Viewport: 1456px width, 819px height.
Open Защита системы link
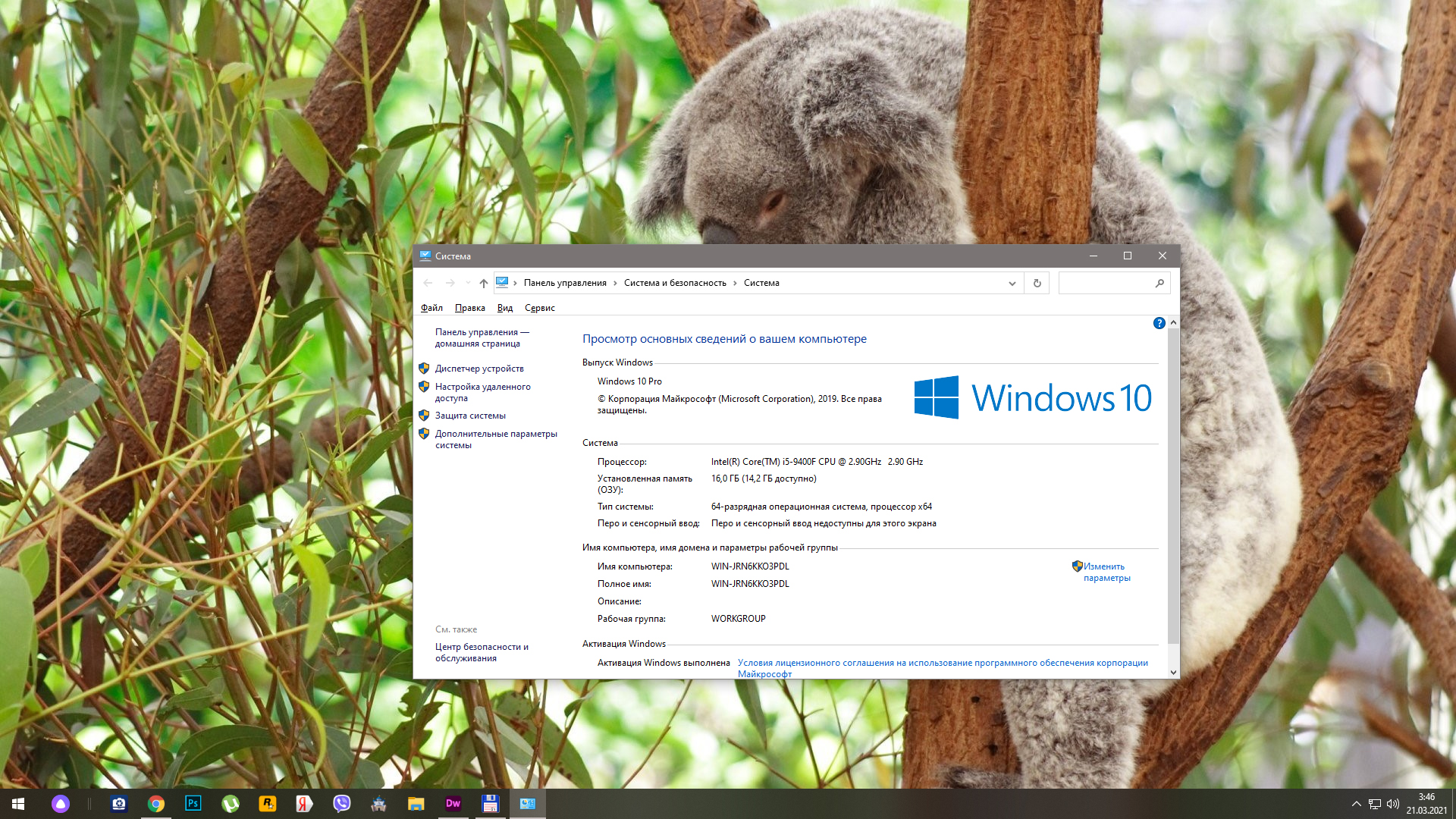click(469, 416)
